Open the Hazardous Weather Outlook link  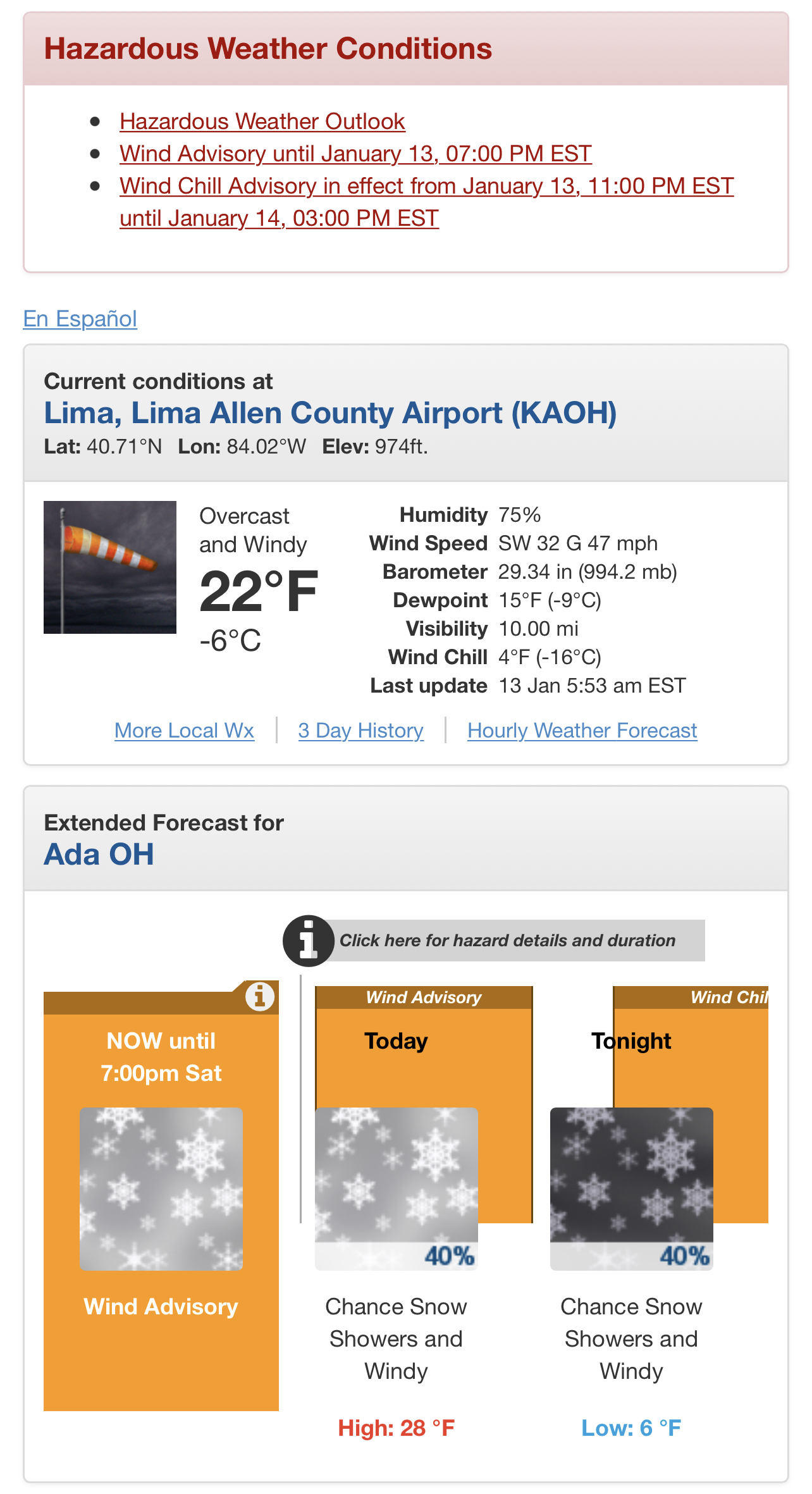point(262,121)
